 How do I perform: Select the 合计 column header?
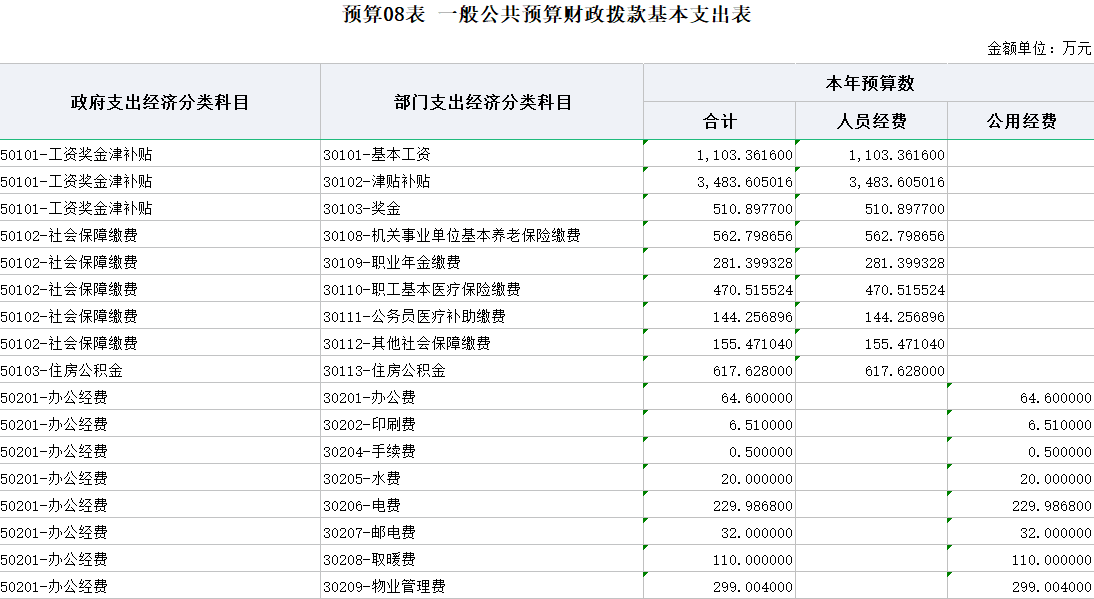point(719,121)
